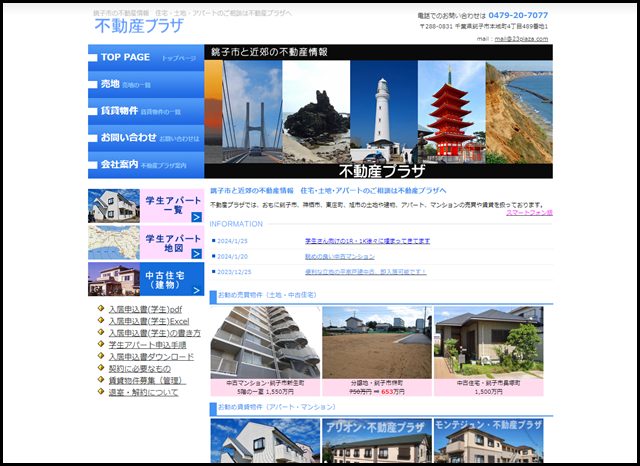Open the お問い合わせ contact menu item

[x=146, y=138]
